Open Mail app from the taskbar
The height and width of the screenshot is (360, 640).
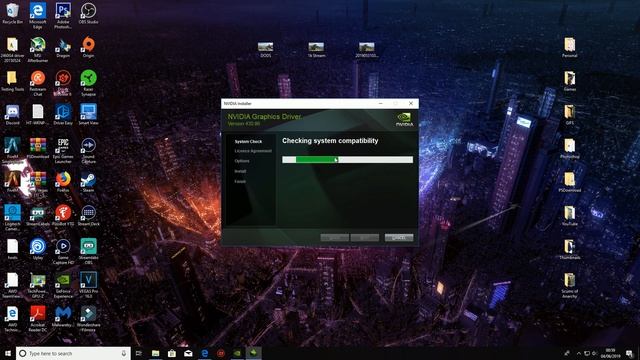click(188, 353)
